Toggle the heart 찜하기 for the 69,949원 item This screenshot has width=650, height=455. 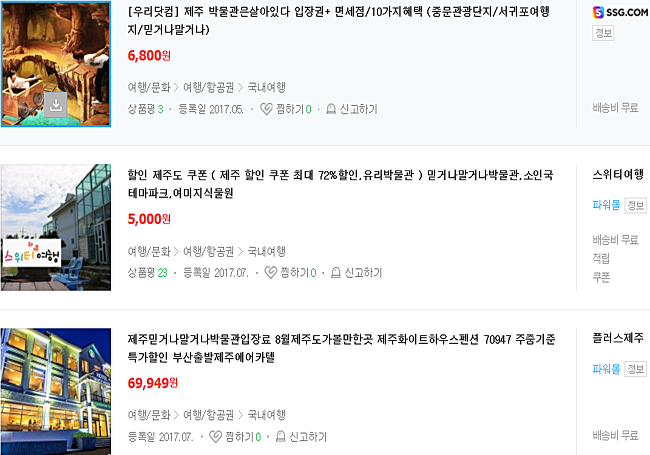pyautogui.click(x=215, y=436)
